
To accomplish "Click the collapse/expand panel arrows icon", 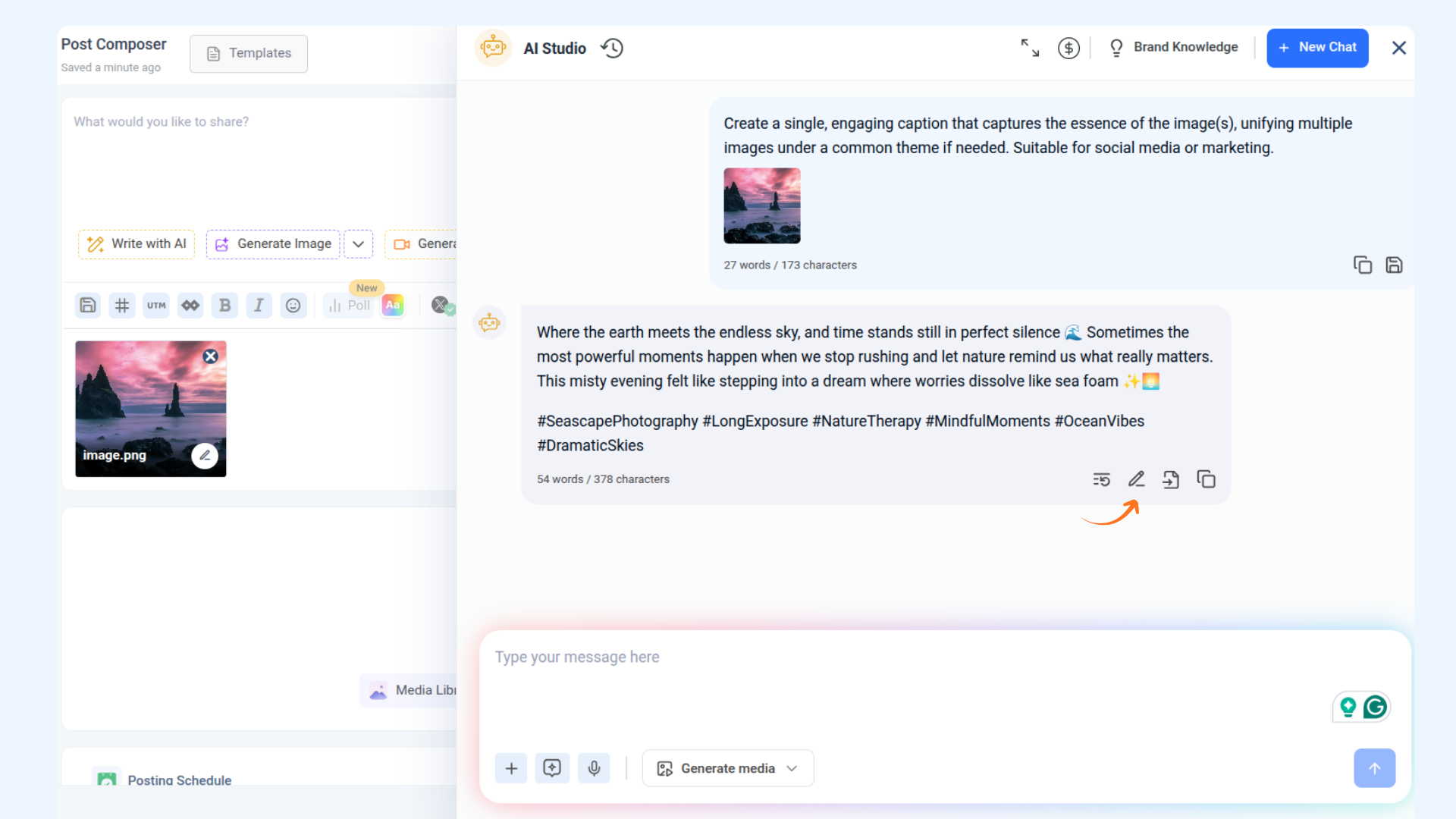I will tap(1029, 48).
